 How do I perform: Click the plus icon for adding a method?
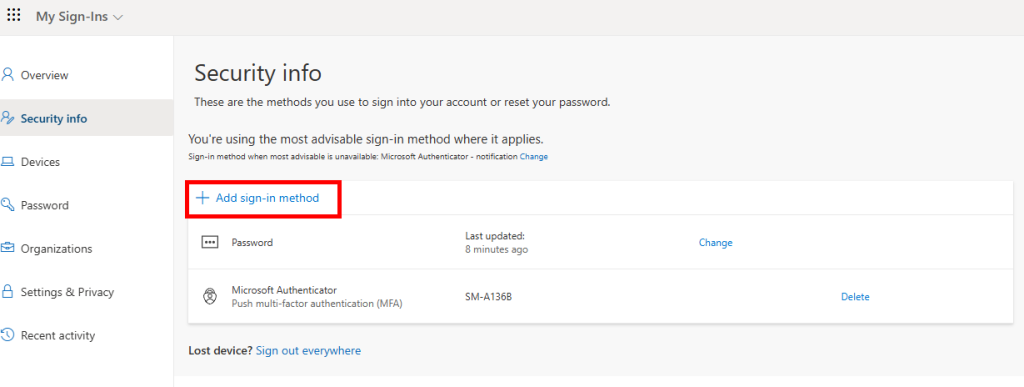tap(202, 198)
